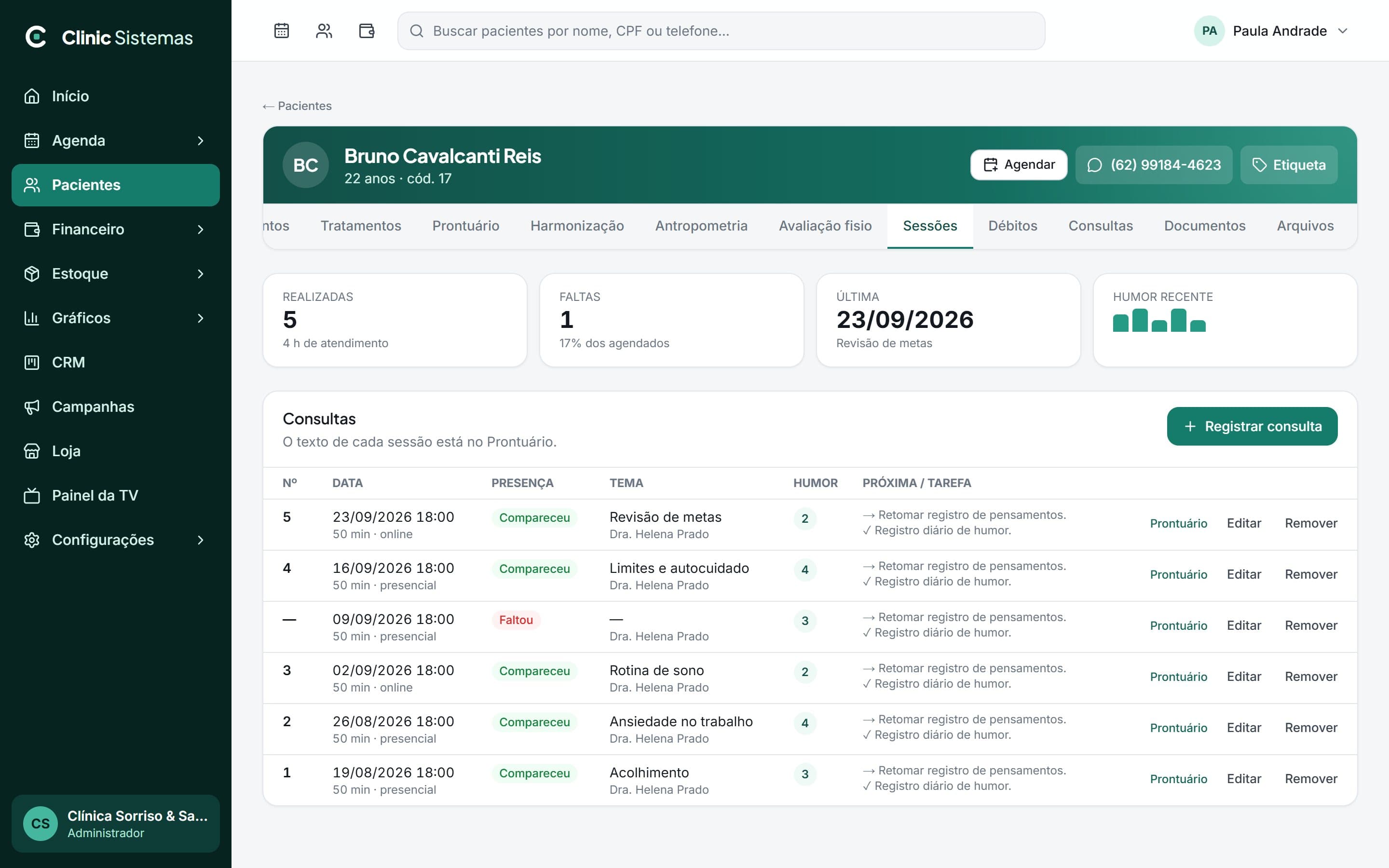Edit the Rotina de sono session
This screenshot has width=1389, height=868.
pos(1244,676)
